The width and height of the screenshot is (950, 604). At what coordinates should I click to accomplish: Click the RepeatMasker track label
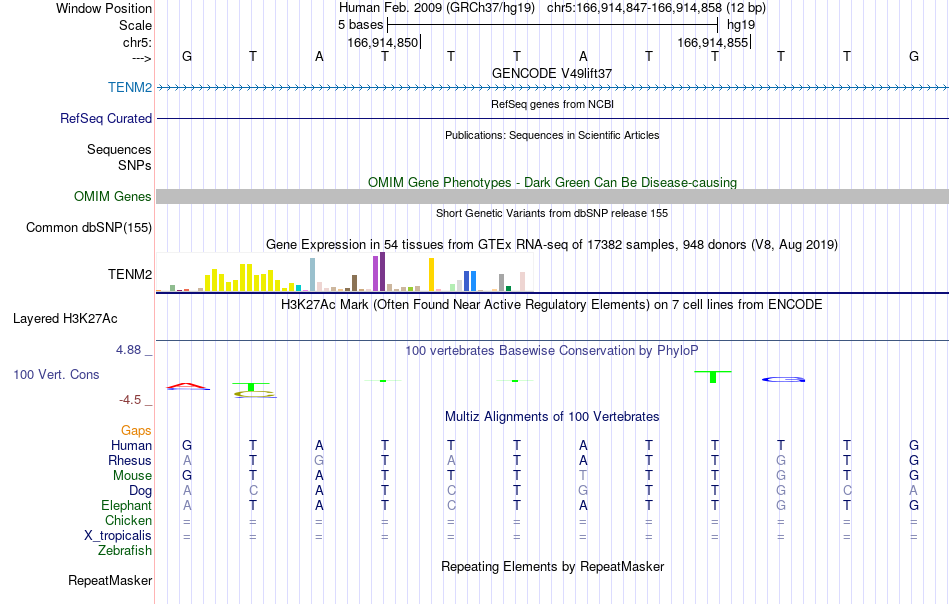(x=110, y=580)
